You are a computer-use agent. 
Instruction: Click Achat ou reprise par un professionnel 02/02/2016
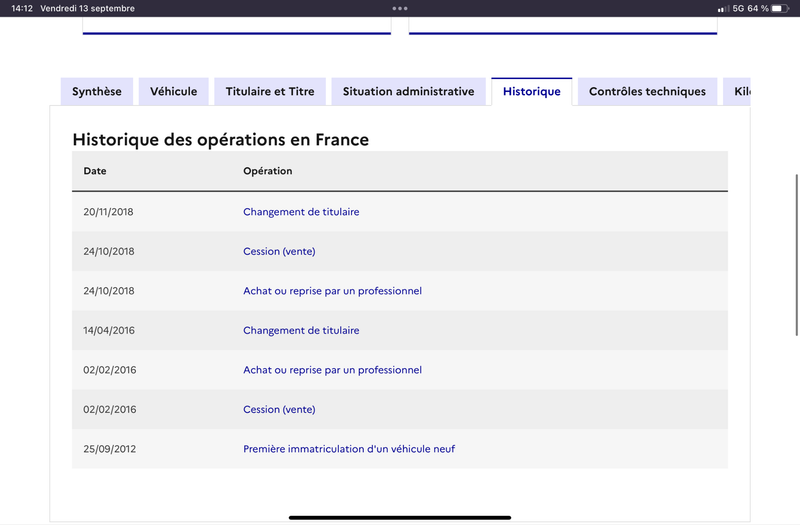click(332, 370)
